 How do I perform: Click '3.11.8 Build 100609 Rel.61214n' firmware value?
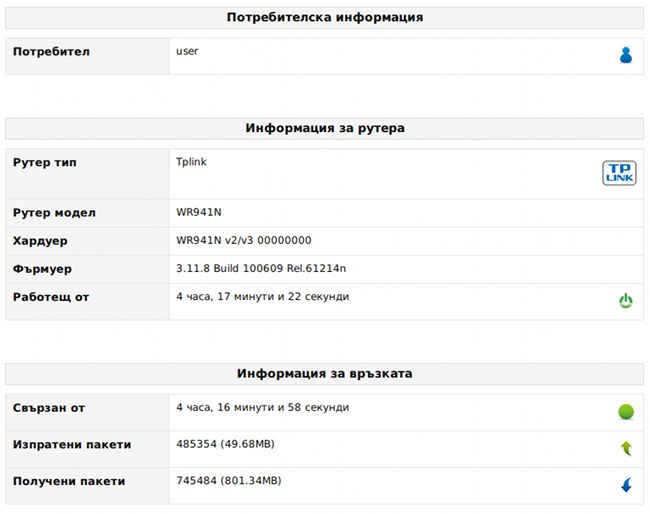click(261, 269)
